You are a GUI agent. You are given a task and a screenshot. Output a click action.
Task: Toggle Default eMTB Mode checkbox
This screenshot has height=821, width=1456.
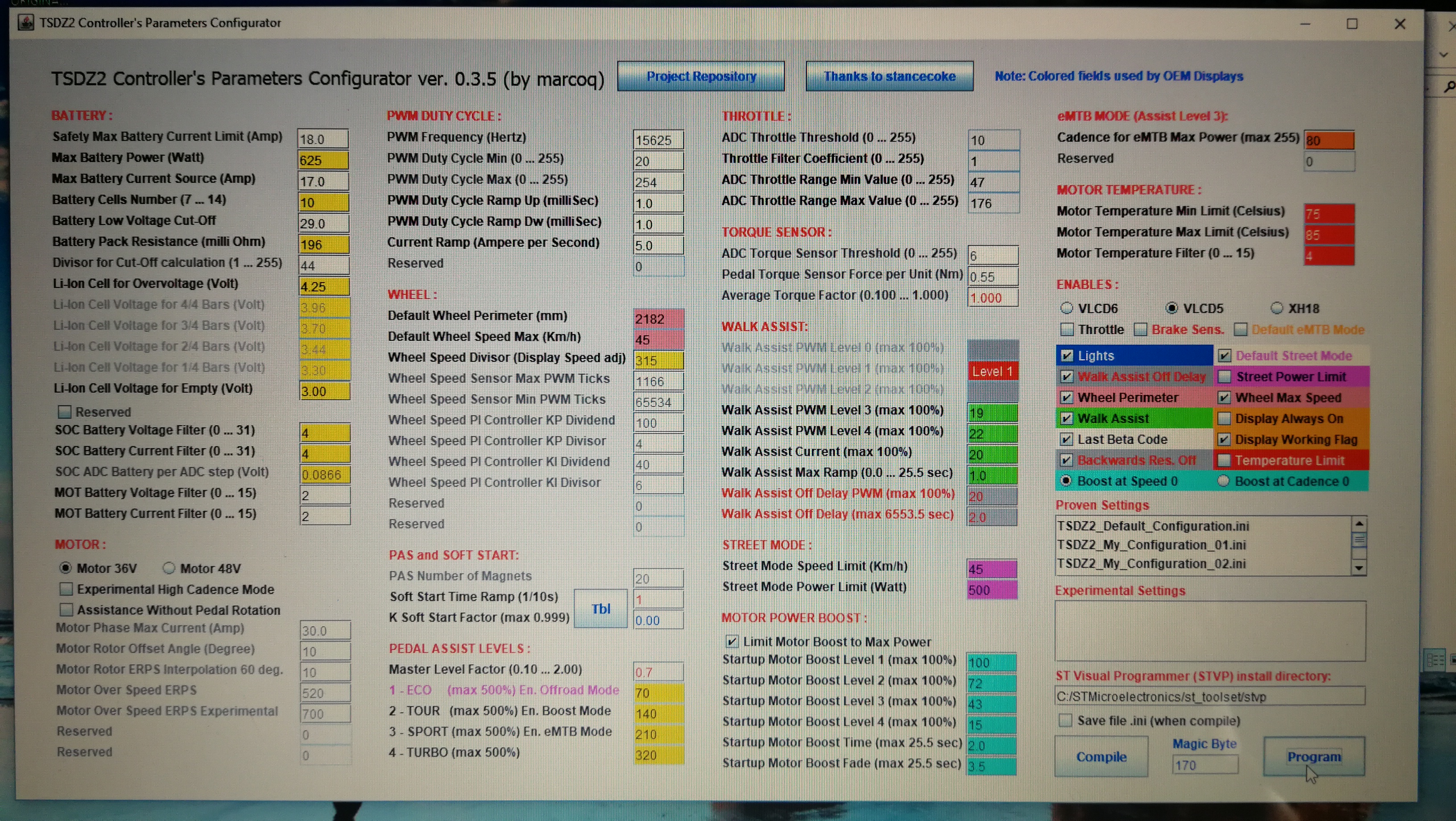coord(1241,329)
